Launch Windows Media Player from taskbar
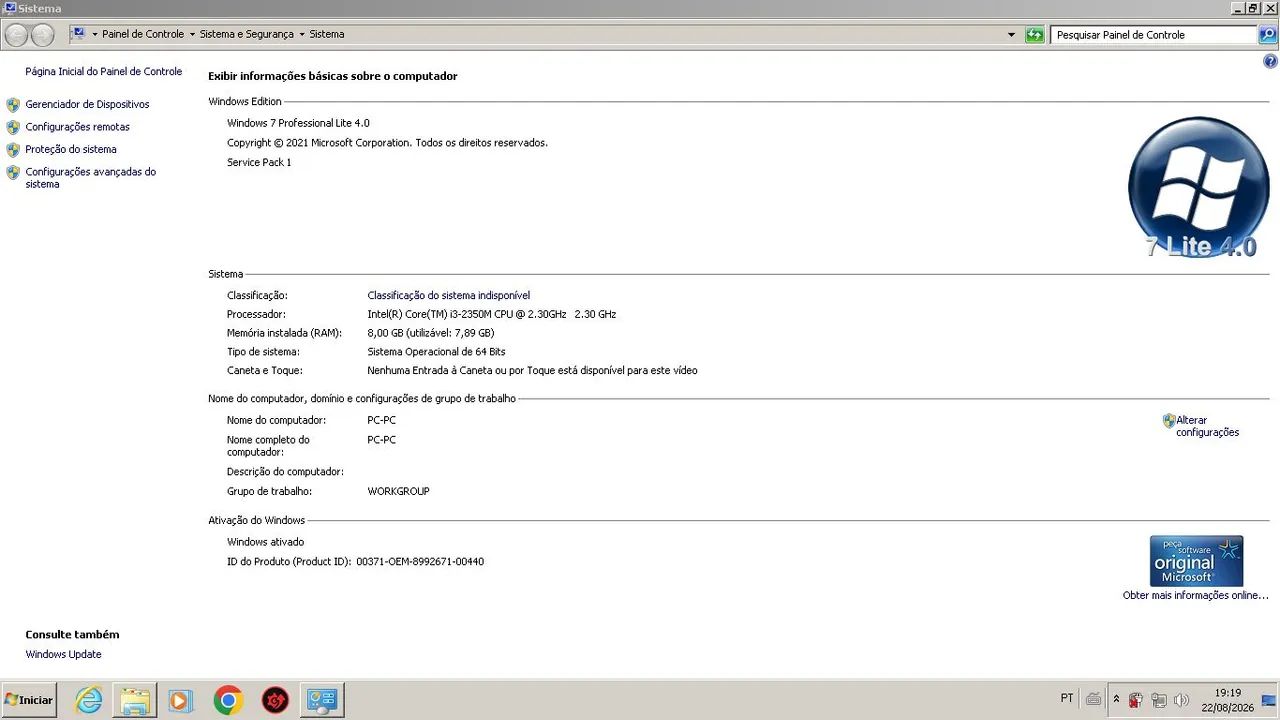 pyautogui.click(x=180, y=700)
